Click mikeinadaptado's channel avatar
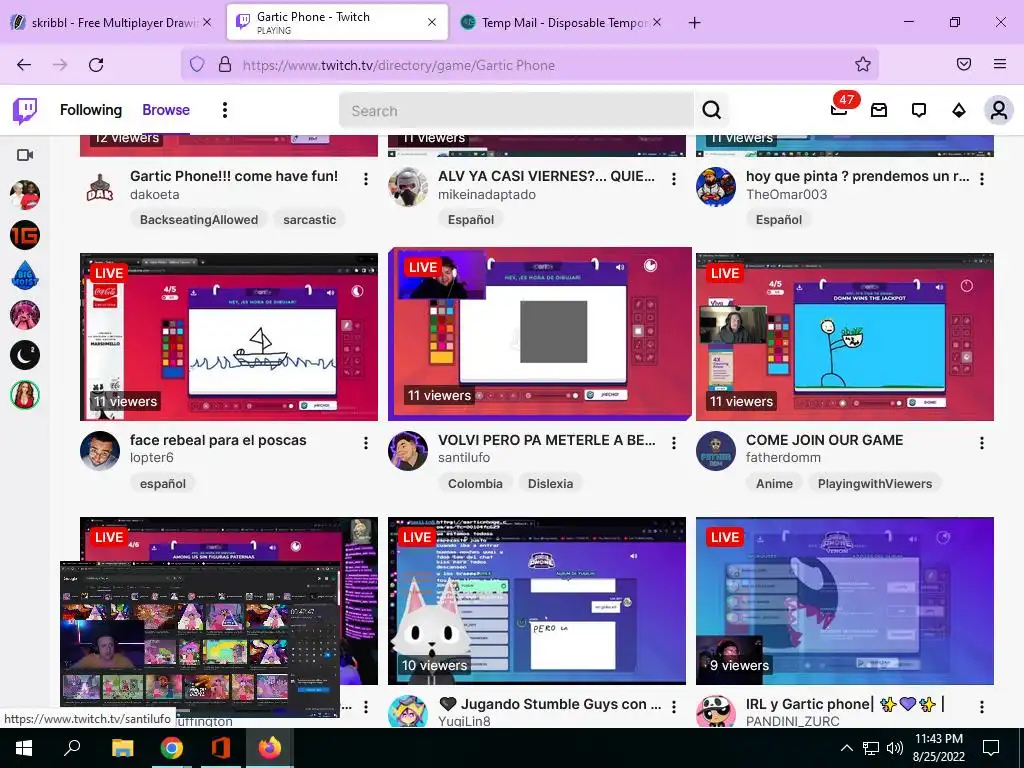The image size is (1024, 768). 408,187
